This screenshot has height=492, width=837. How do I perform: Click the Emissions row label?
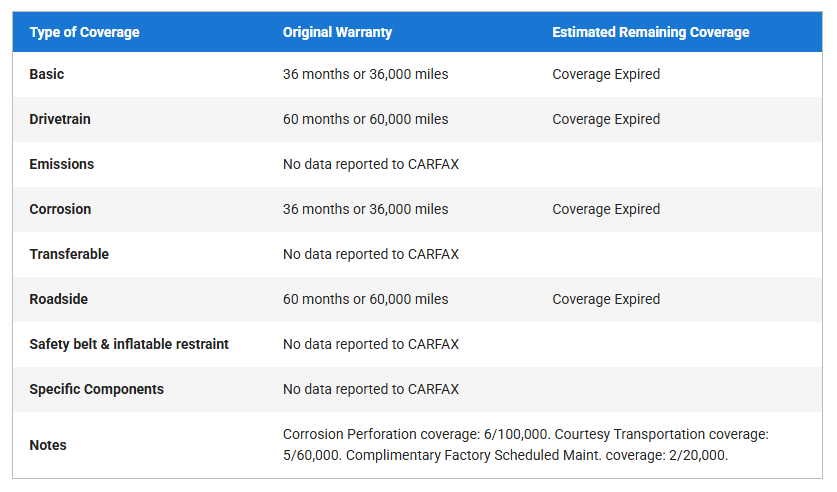[x=62, y=164]
